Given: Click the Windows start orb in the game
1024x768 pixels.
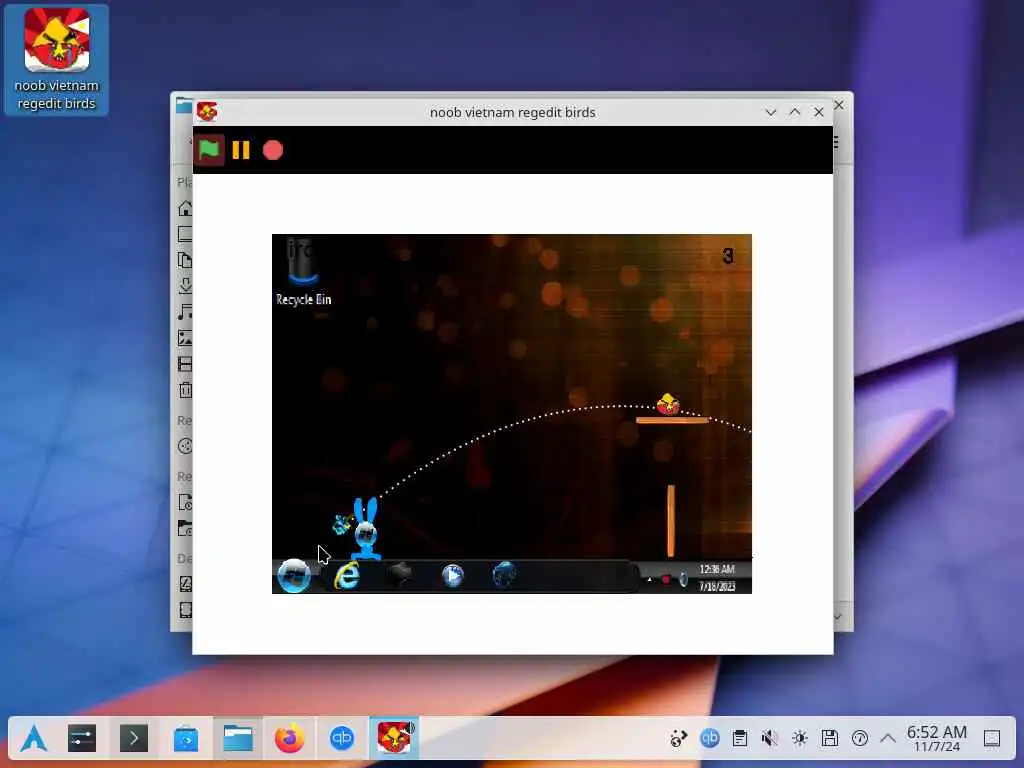Looking at the screenshot, I should point(294,575).
